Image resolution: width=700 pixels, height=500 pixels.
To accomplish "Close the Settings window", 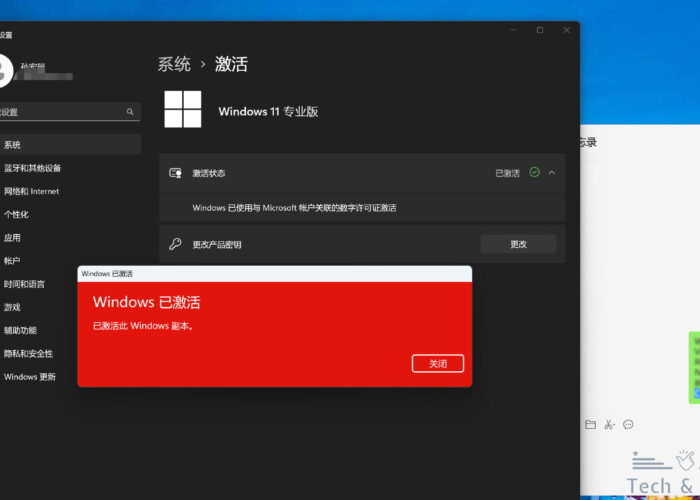I will pos(567,30).
